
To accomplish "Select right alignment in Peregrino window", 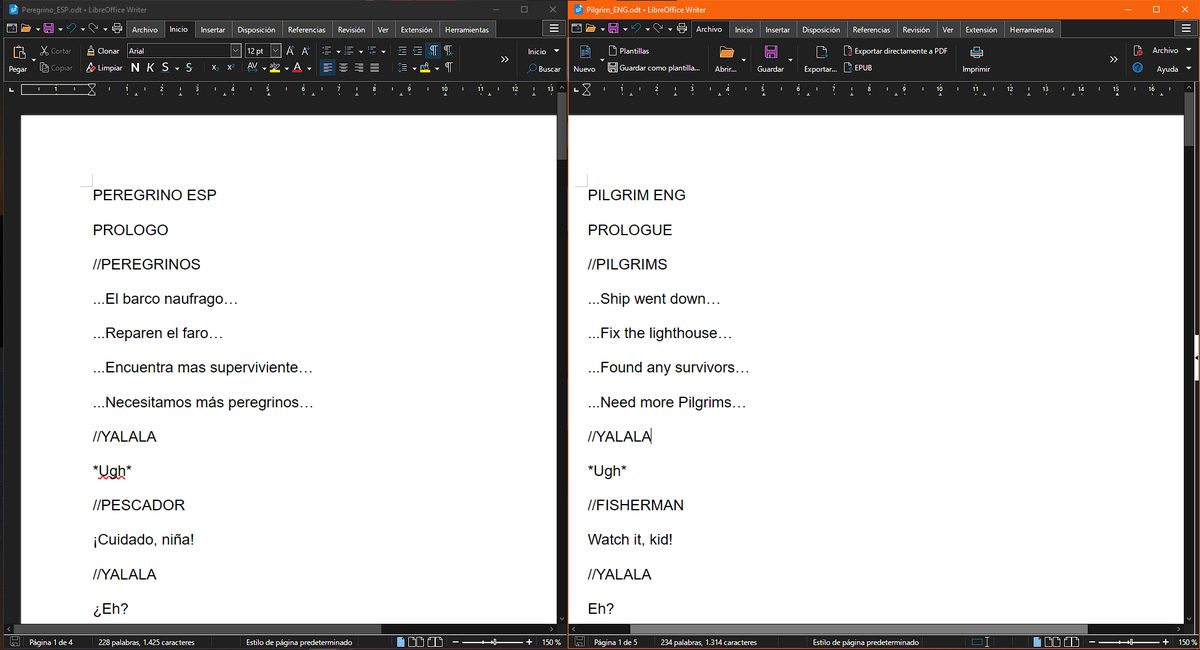I will [359, 68].
